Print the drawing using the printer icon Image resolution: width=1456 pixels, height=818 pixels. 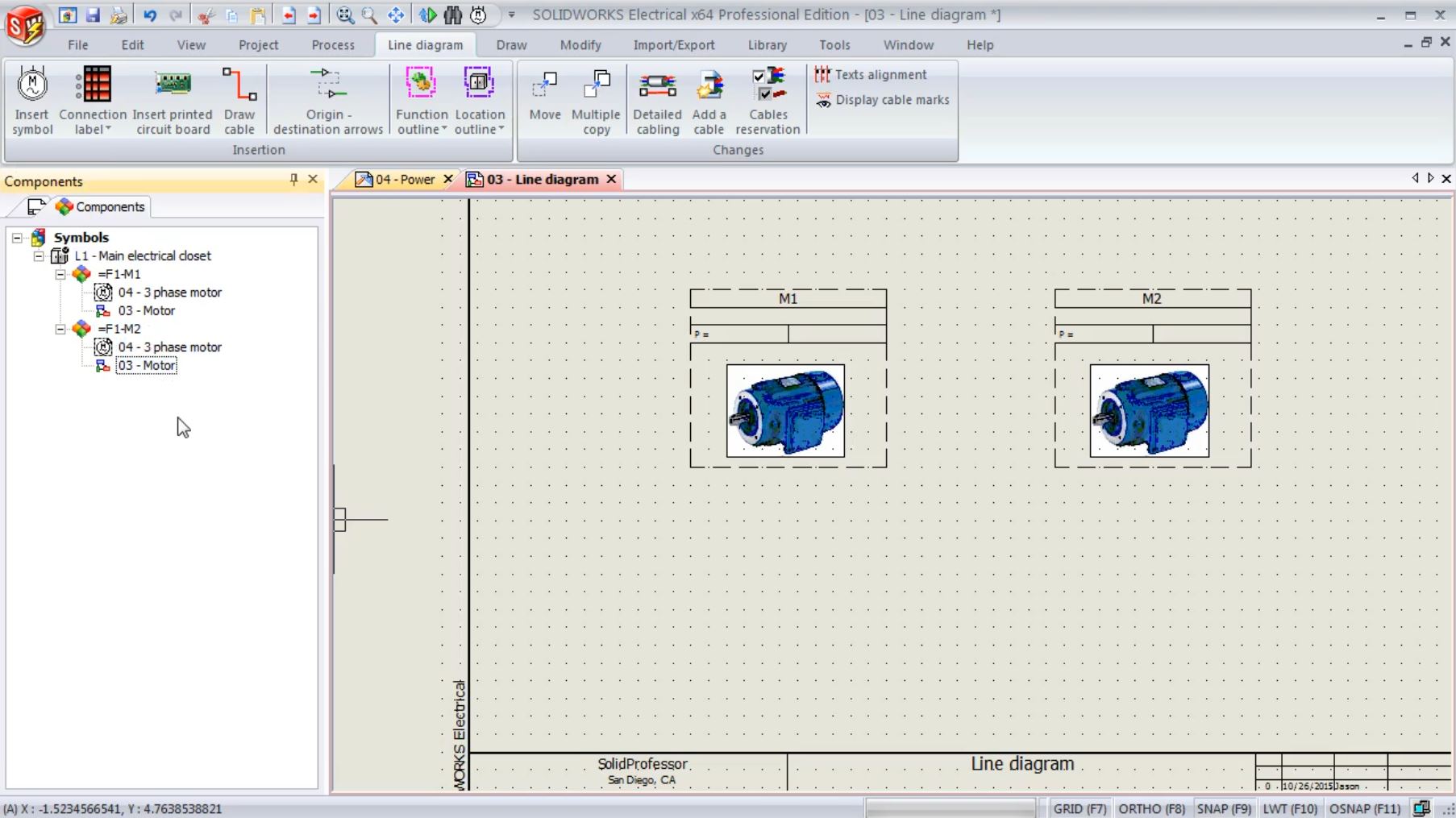(x=119, y=15)
